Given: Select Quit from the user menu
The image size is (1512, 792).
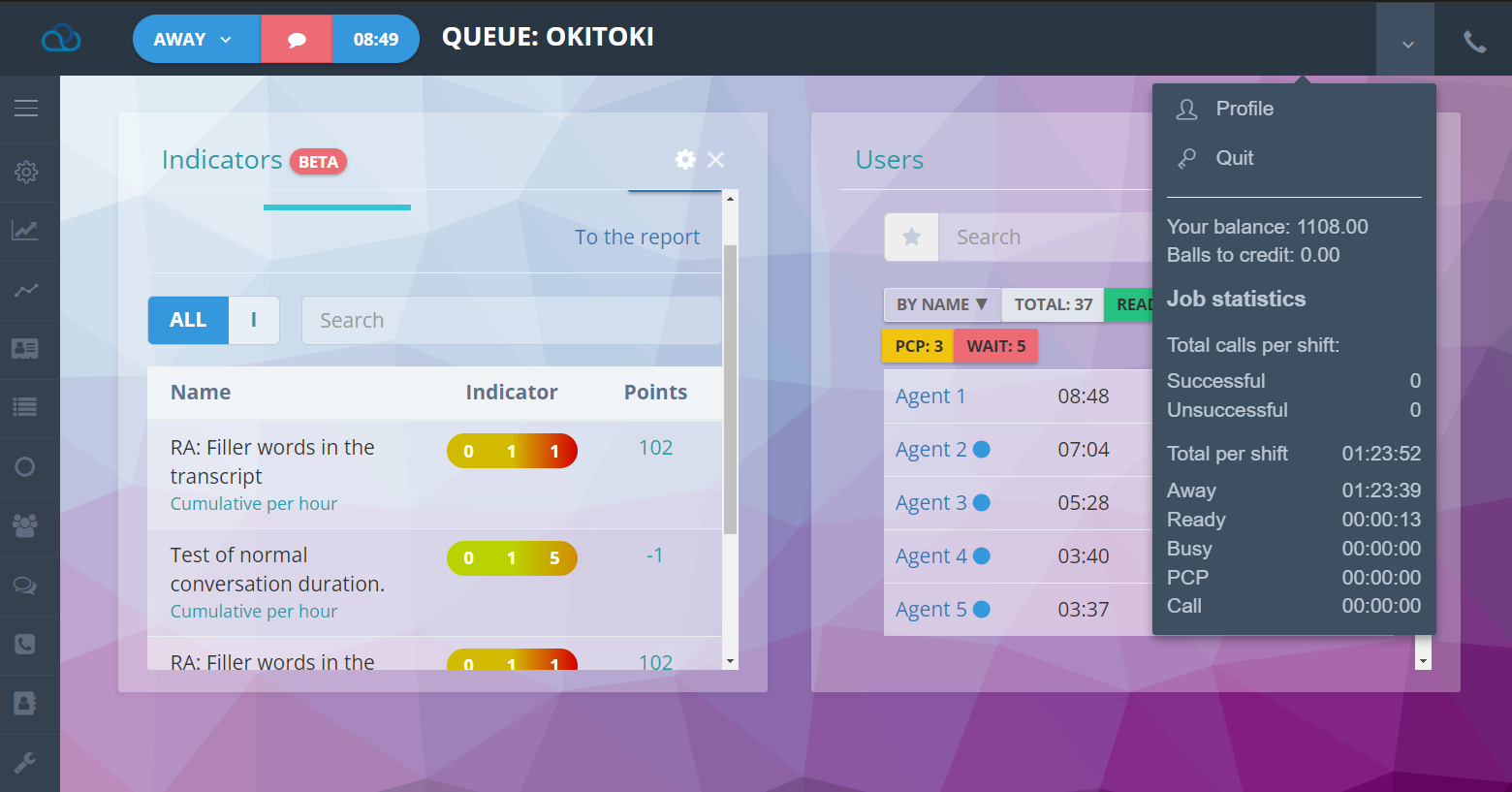Looking at the screenshot, I should tap(1234, 158).
